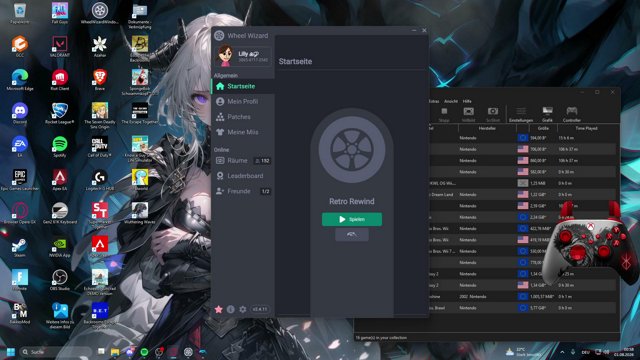Viewport: 640px width, 360px height.
Task: Open the Ansicht menu in Dolphin
Action: click(x=451, y=101)
